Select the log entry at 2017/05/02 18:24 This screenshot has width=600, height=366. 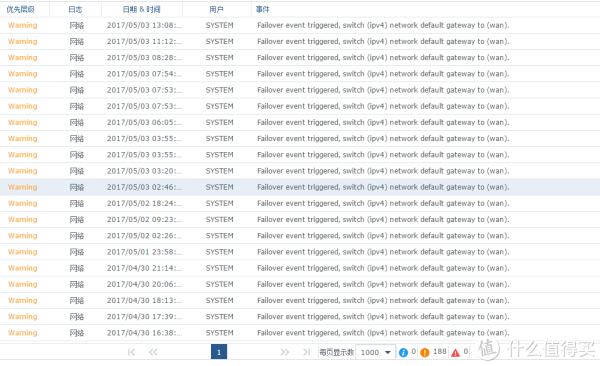[300, 203]
